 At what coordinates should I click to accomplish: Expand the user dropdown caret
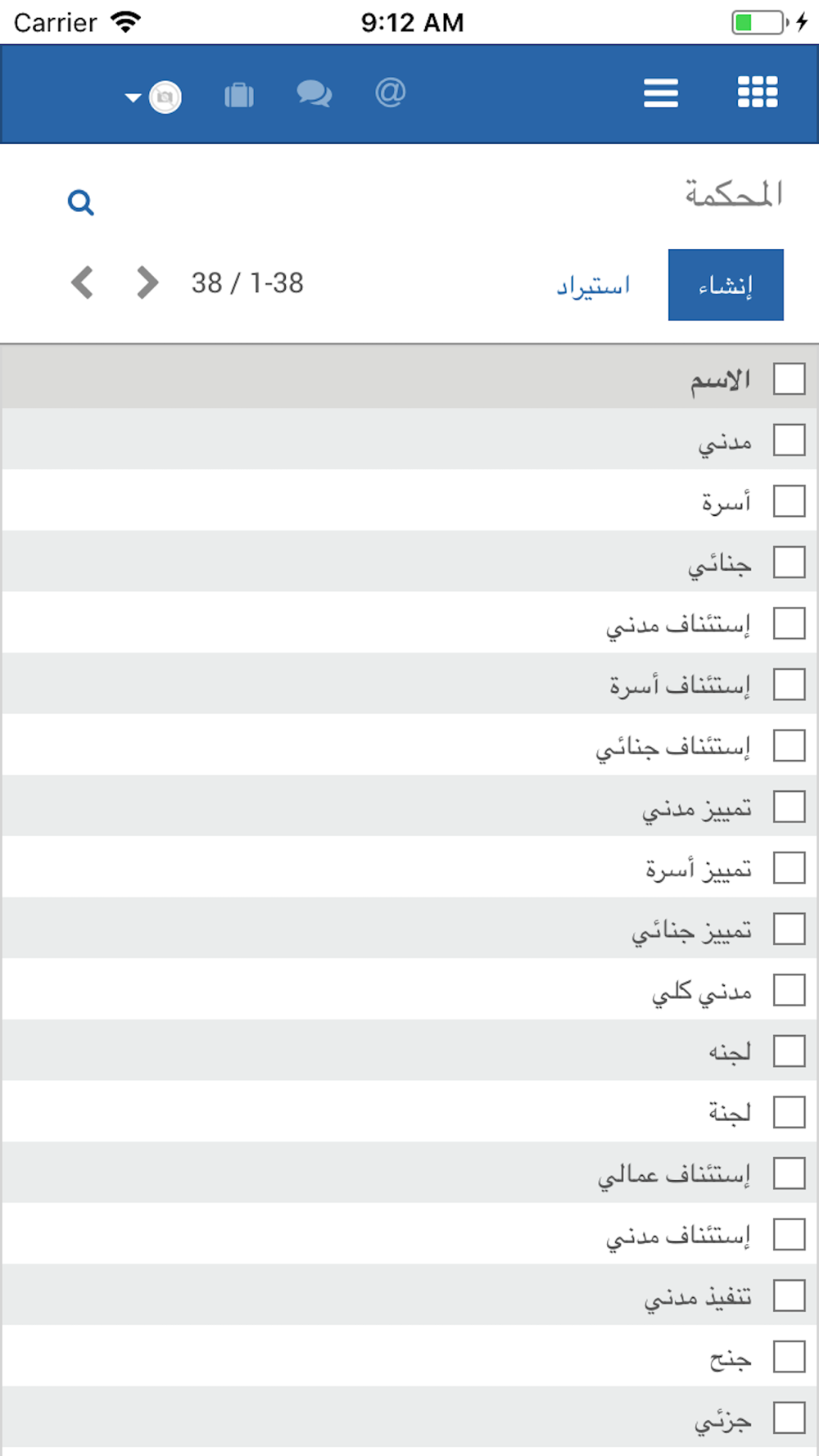[133, 97]
